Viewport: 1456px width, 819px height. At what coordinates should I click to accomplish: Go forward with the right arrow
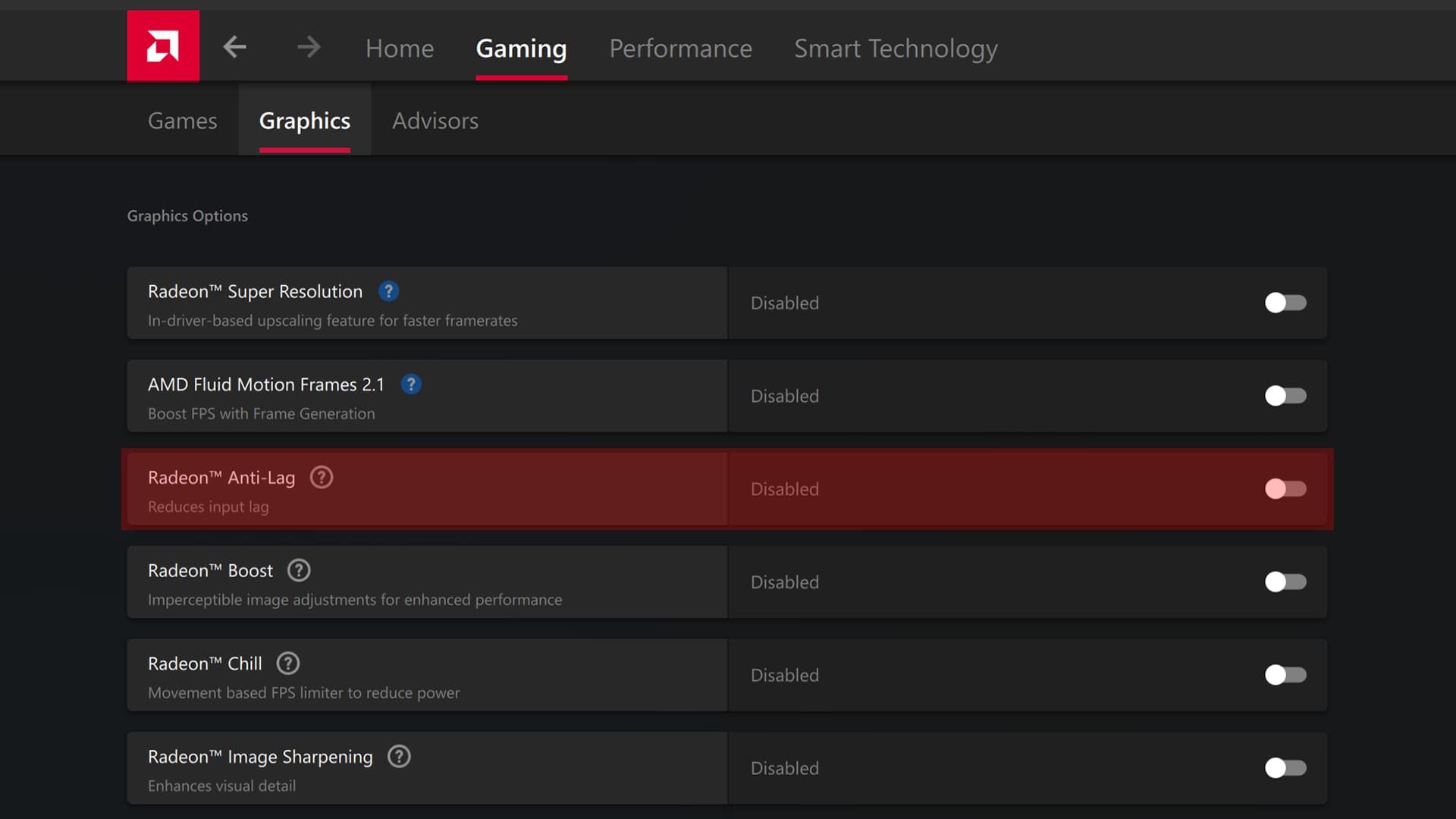[x=309, y=47]
